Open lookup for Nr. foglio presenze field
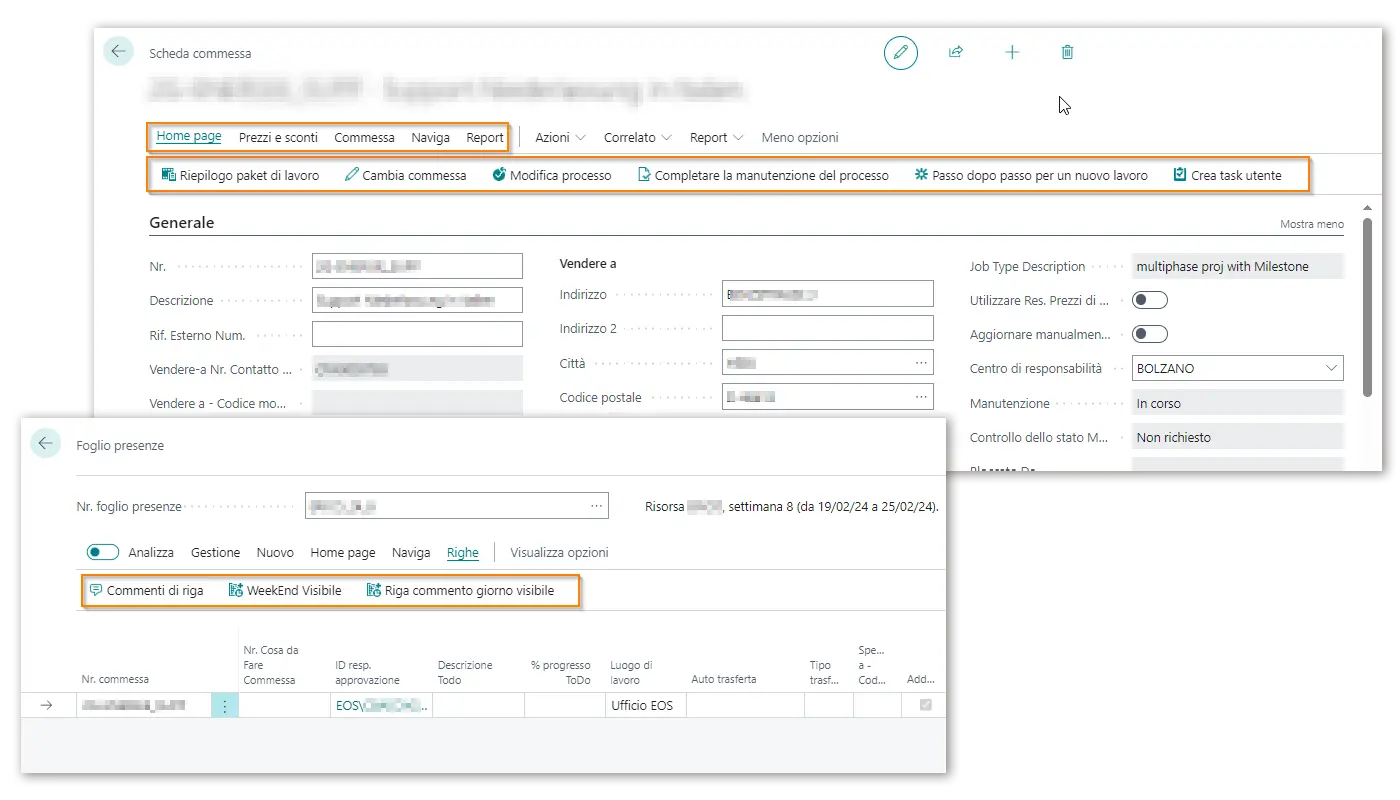The image size is (1400, 800). tap(597, 506)
